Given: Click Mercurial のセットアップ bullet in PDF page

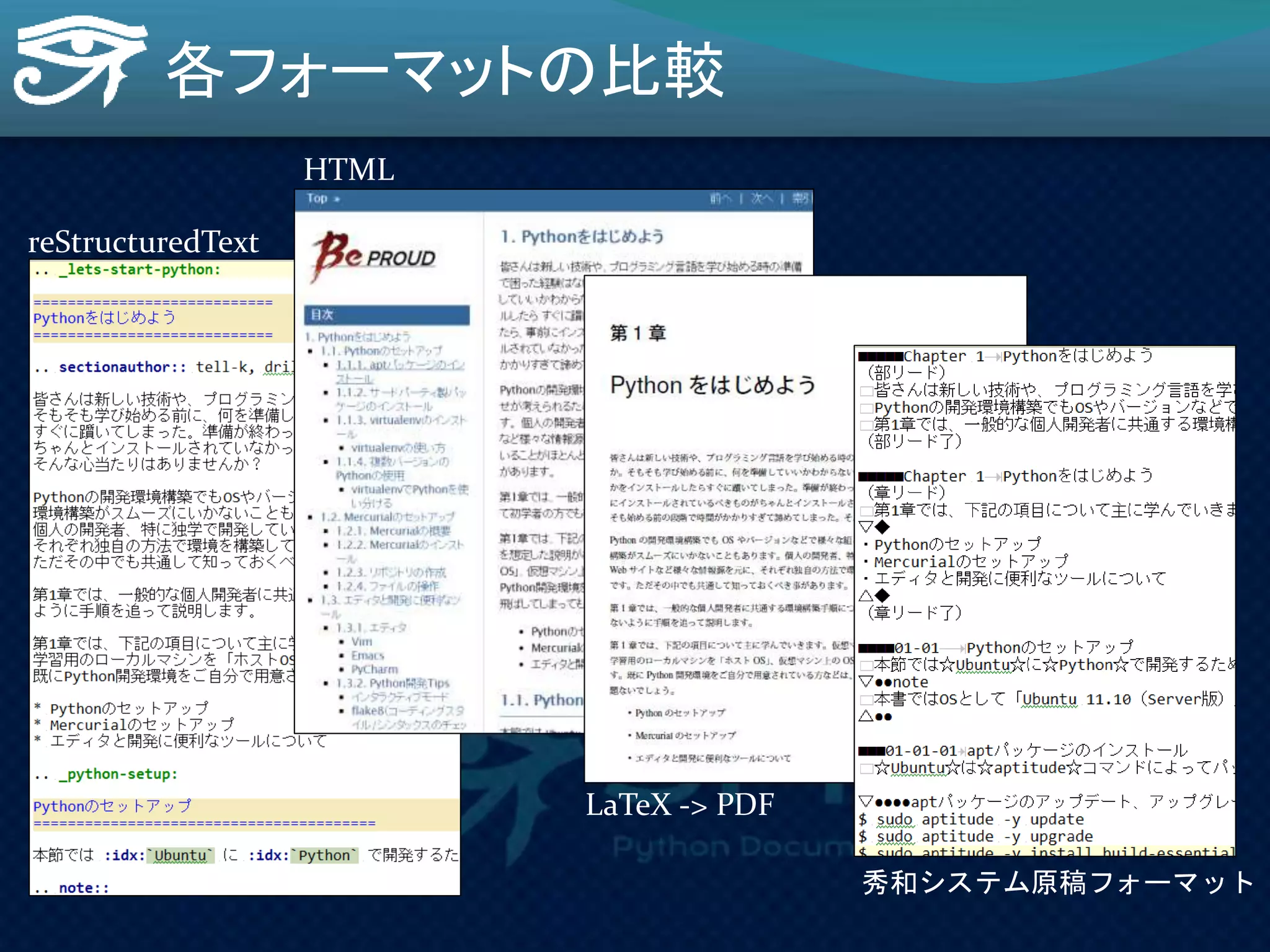Looking at the screenshot, I should (x=682, y=735).
